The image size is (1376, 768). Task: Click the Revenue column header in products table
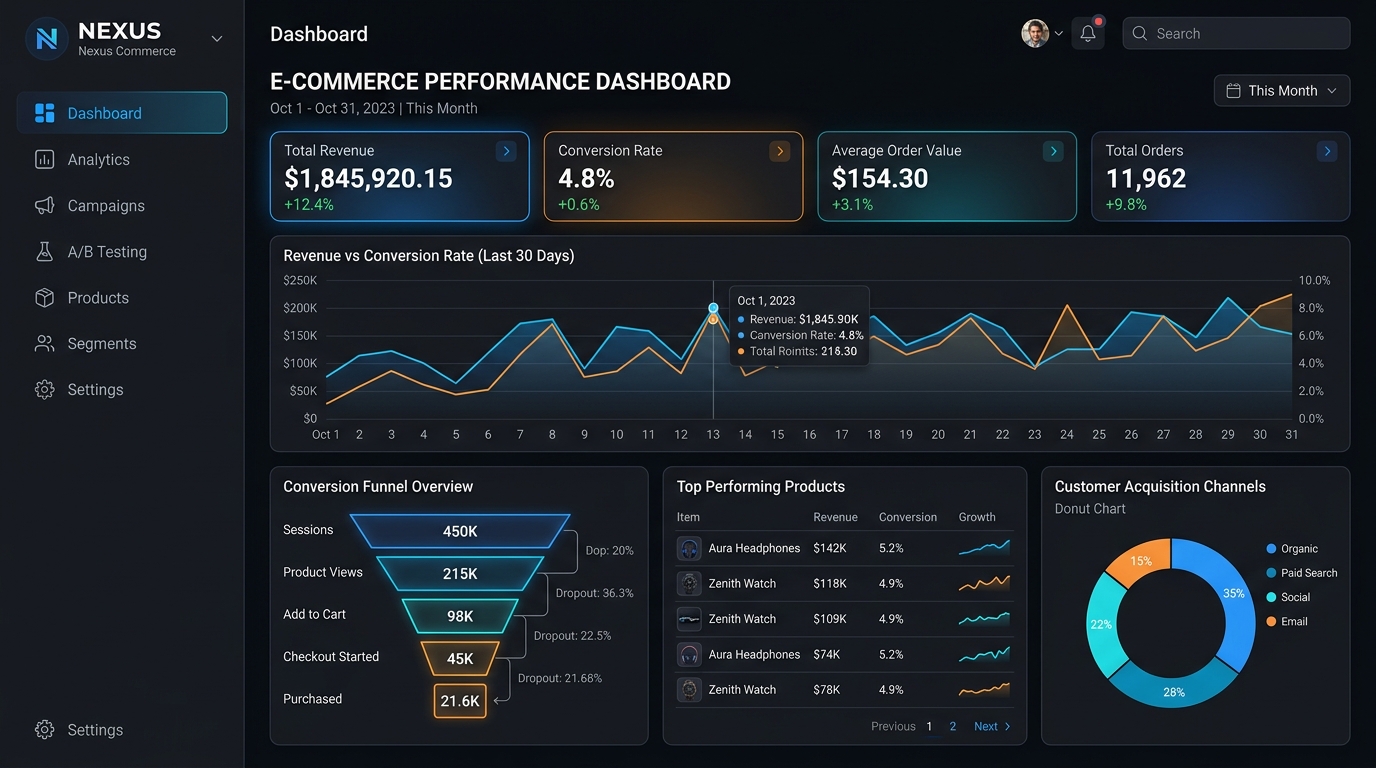[836, 517]
